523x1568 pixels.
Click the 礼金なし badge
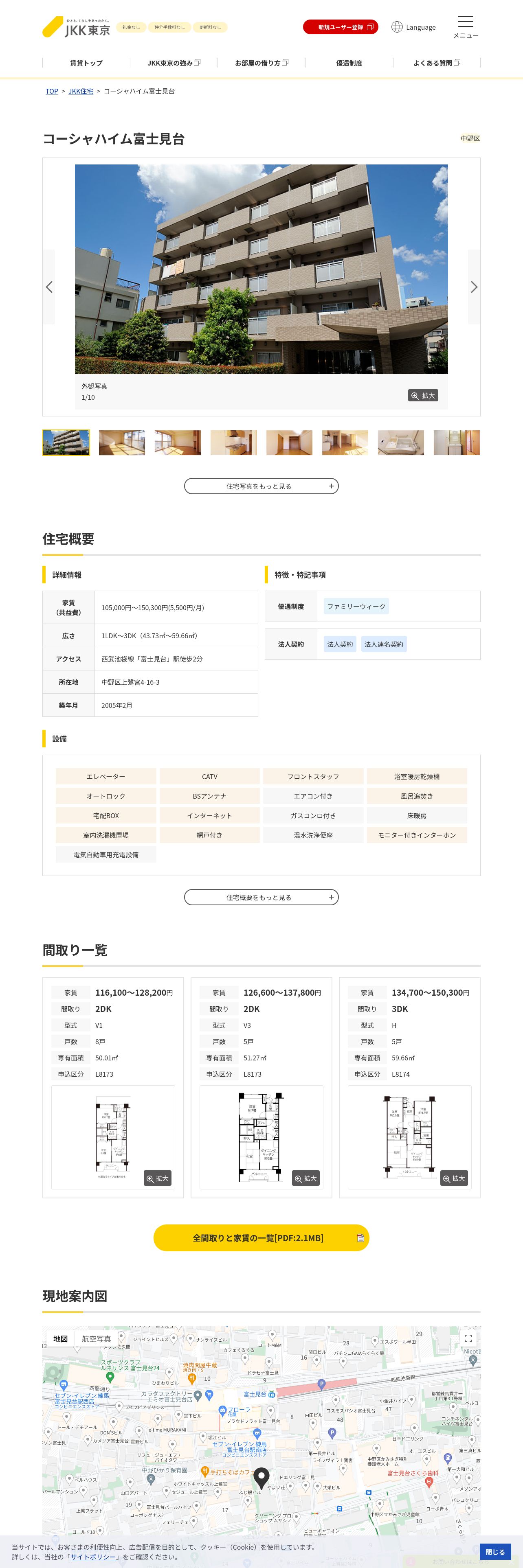[x=131, y=27]
